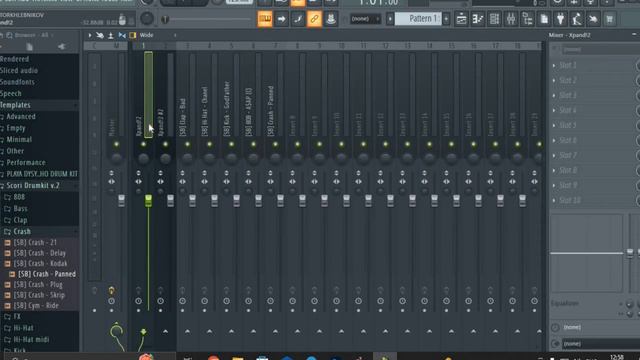Open the Templates browser category
Image resolution: width=640 pixels, height=360 pixels.
pyautogui.click(x=15, y=105)
